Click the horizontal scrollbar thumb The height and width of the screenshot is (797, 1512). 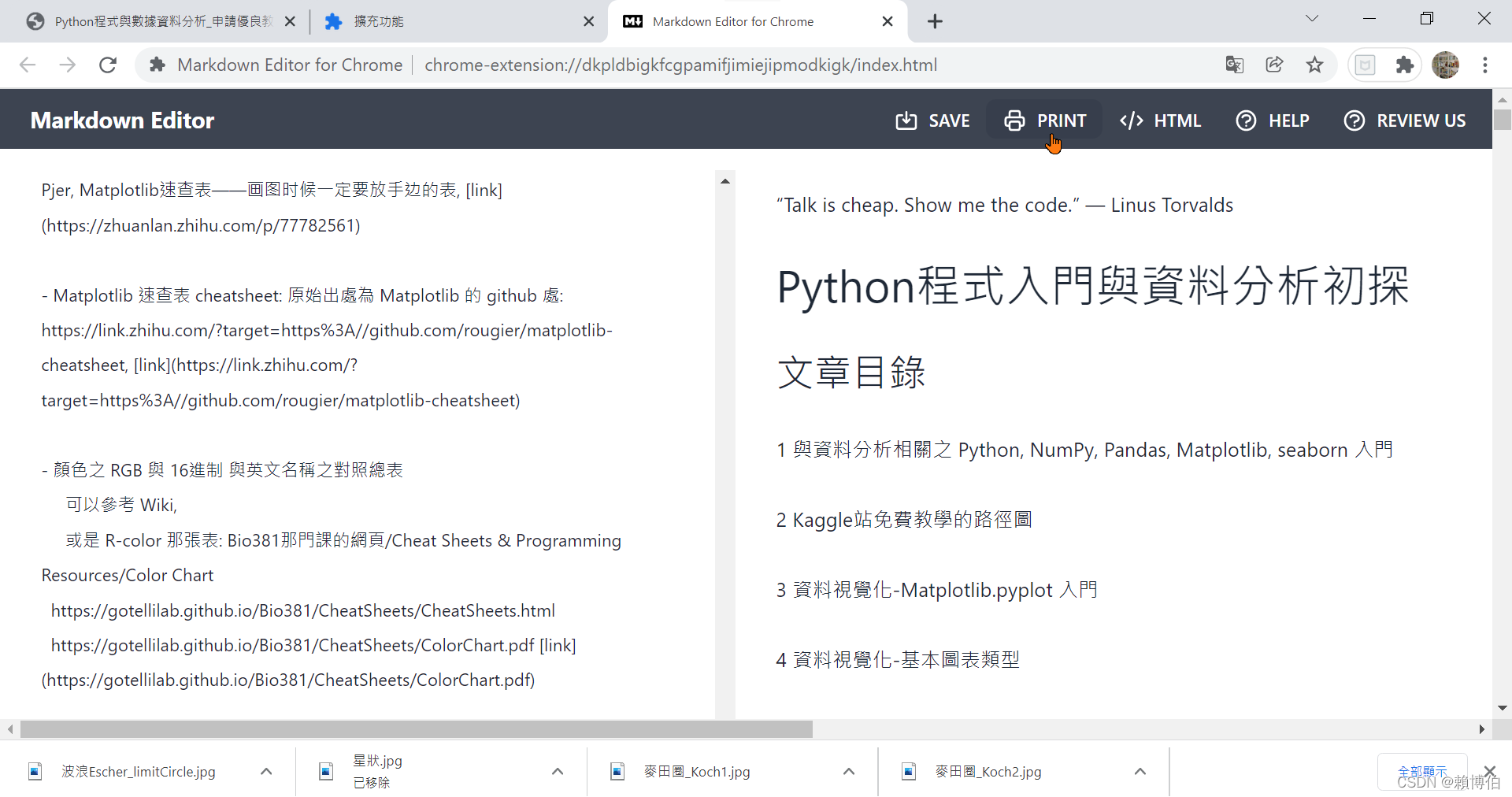click(417, 729)
